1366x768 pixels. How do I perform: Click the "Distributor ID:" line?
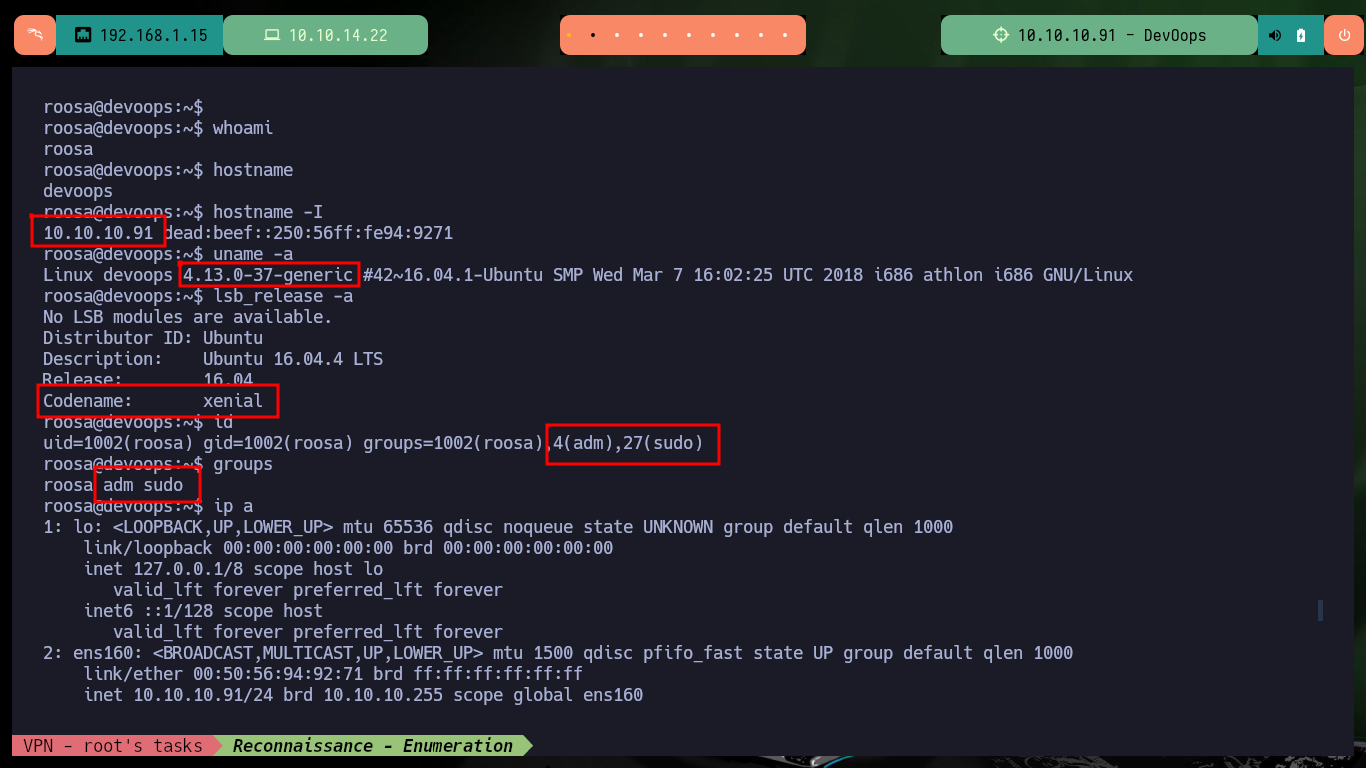pos(153,338)
